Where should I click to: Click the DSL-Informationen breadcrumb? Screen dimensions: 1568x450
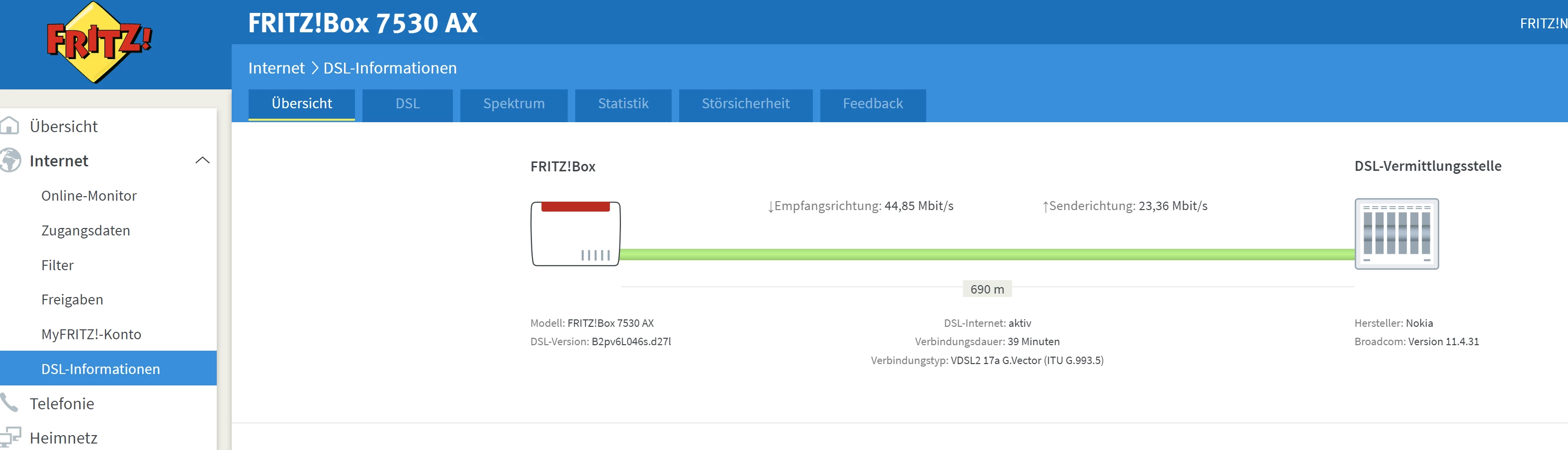click(x=390, y=68)
